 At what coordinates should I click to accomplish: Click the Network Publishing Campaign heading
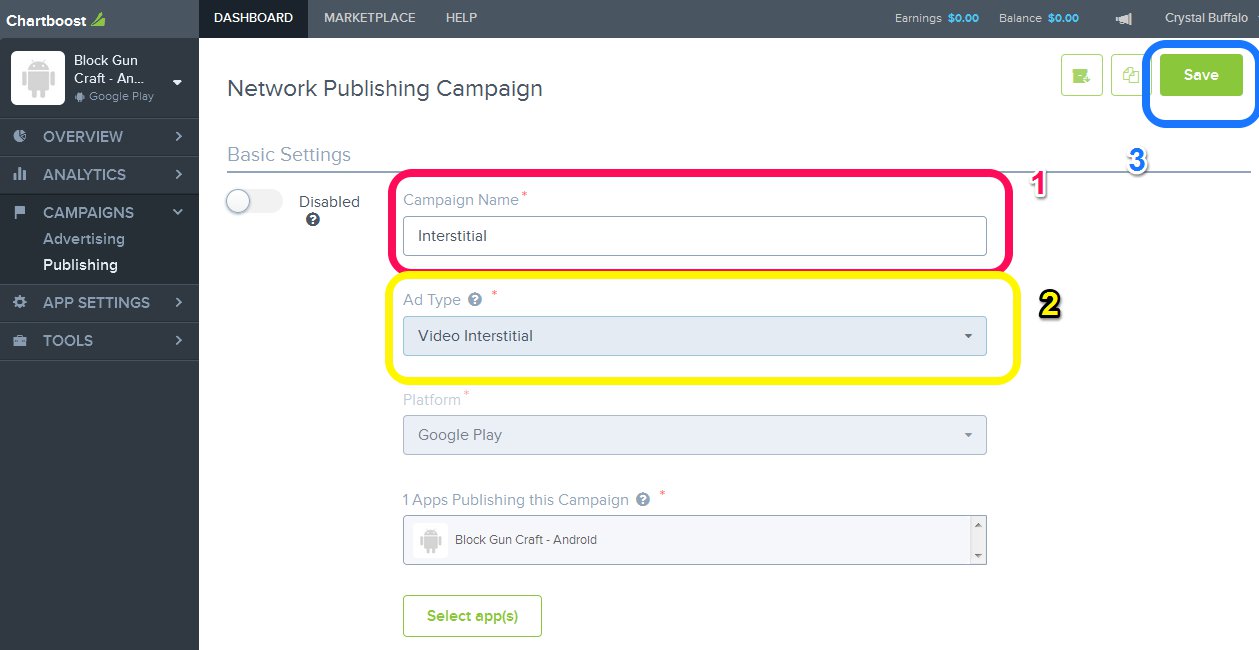[385, 88]
